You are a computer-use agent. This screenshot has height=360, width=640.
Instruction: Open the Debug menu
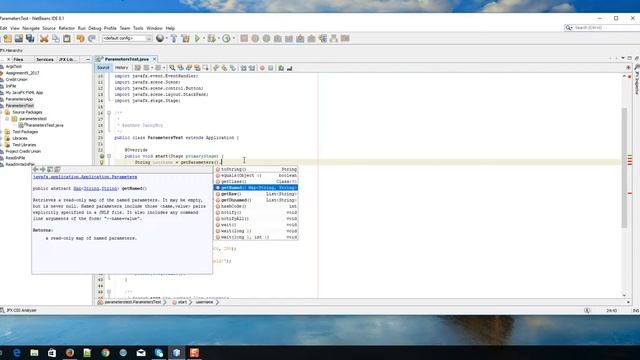[x=95, y=28]
